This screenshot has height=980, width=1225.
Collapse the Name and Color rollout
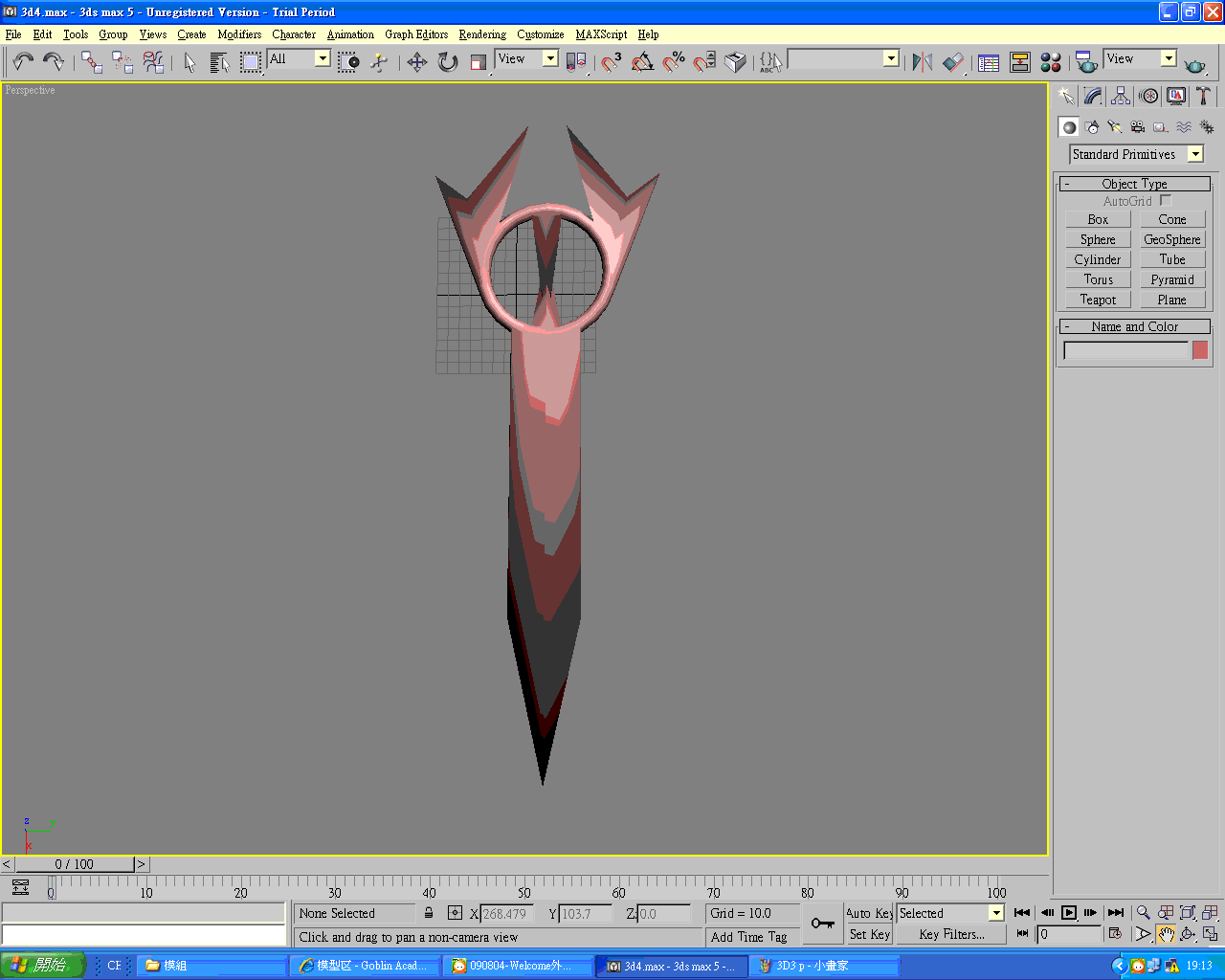(x=1135, y=326)
